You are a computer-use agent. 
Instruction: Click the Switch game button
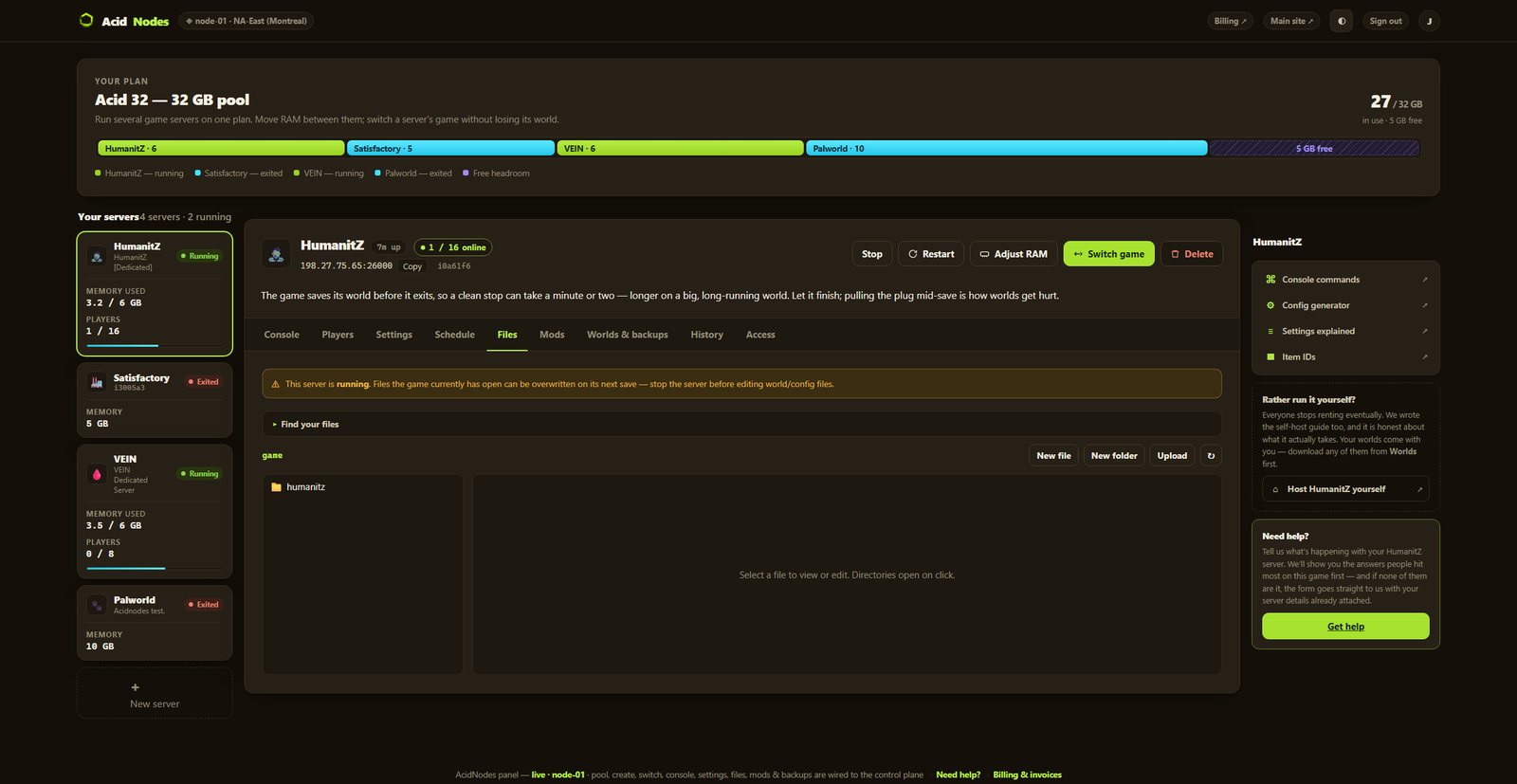click(x=1108, y=254)
